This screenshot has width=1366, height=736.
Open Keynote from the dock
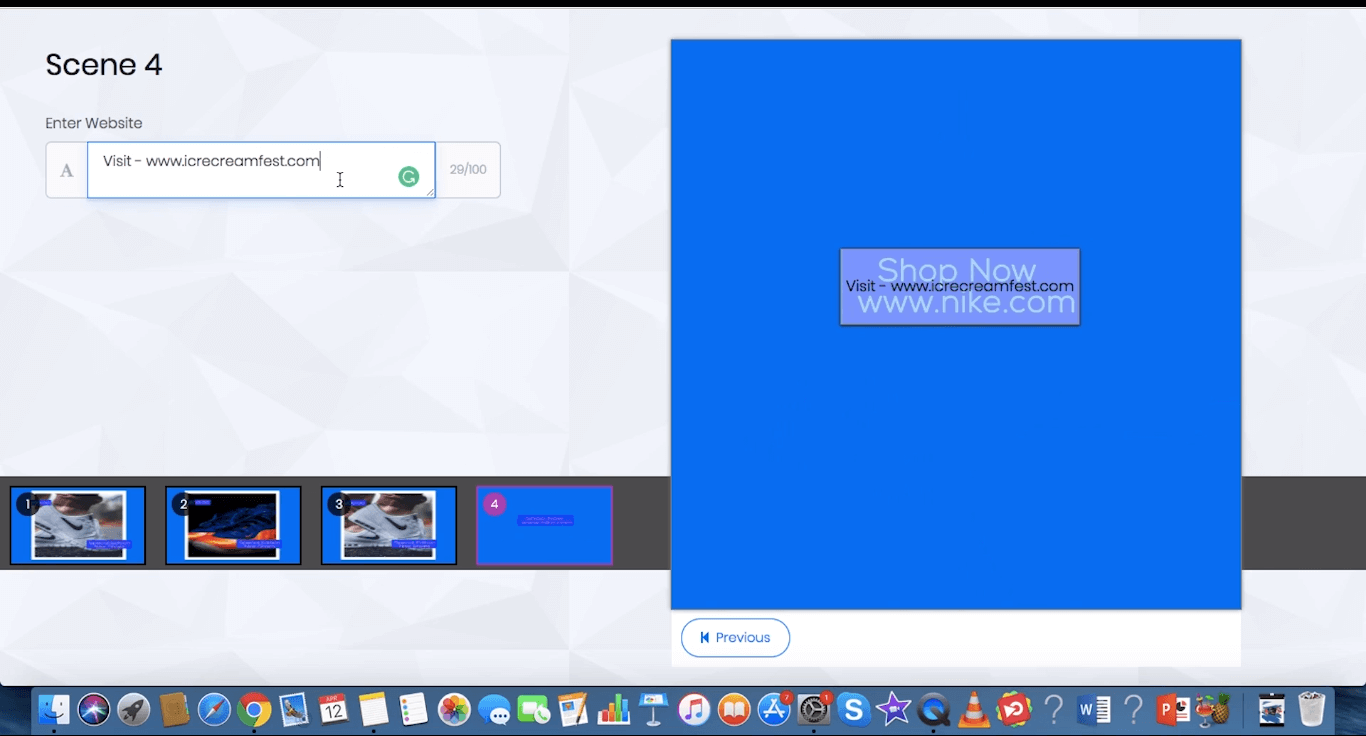[653, 710]
